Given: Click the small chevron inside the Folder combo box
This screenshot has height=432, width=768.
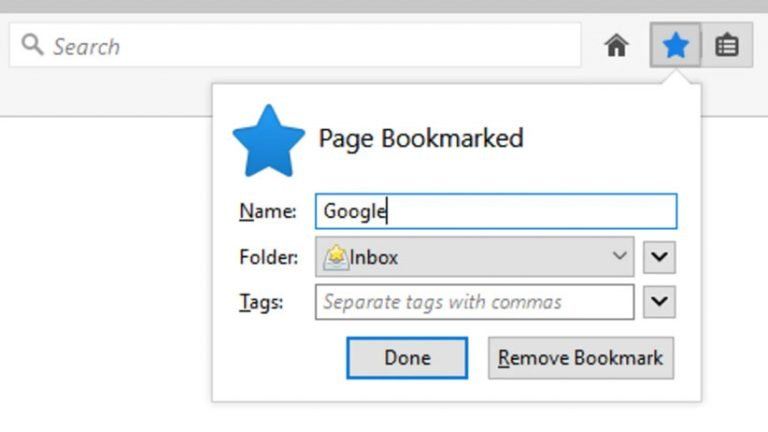Looking at the screenshot, I should click(619, 257).
